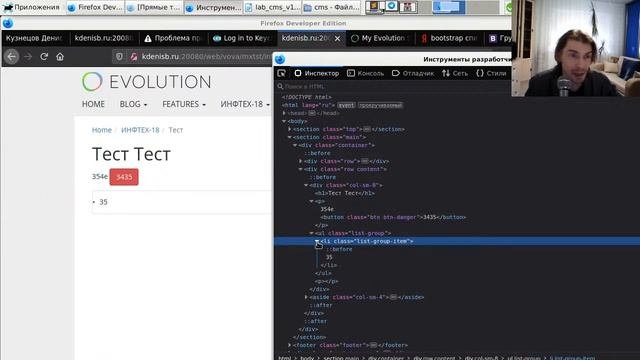Click the browser forward arrow
Screen dimensions: 640x360
(28, 56)
